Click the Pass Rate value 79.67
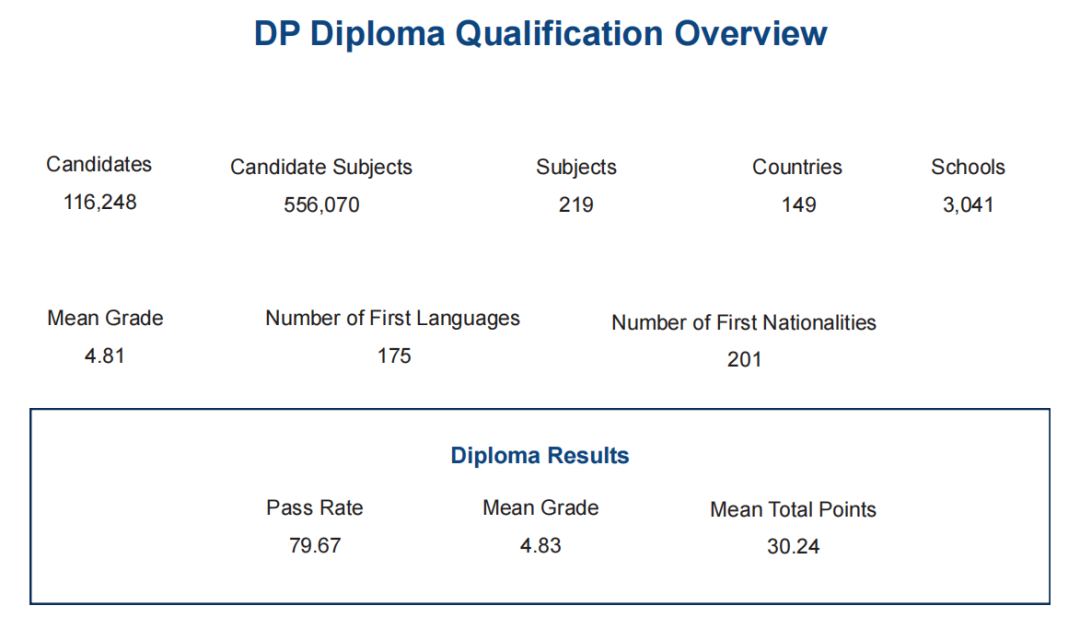Image resolution: width=1080 pixels, height=629 pixels. [315, 545]
